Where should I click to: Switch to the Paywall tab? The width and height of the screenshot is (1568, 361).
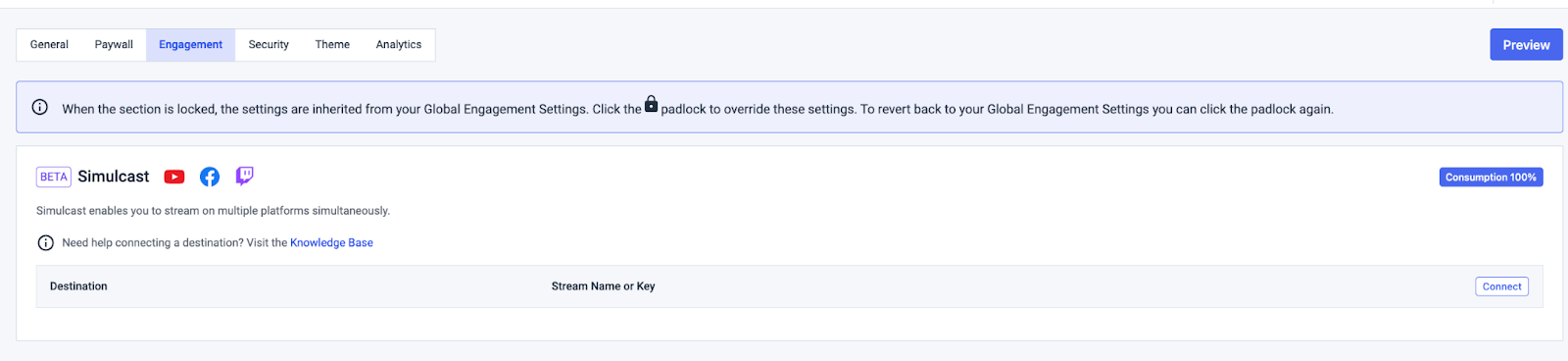(114, 45)
